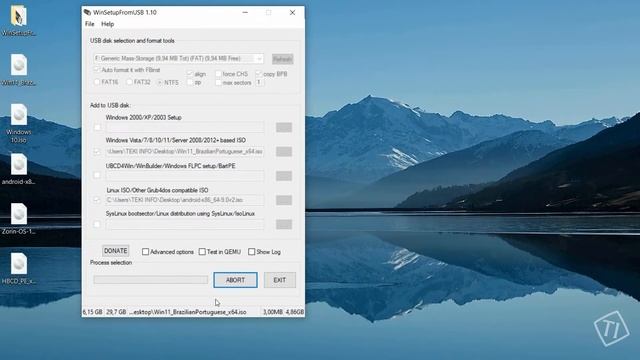The height and width of the screenshot is (360, 640).
Task: Click the Win11 ISO path field
Action: 185,151
